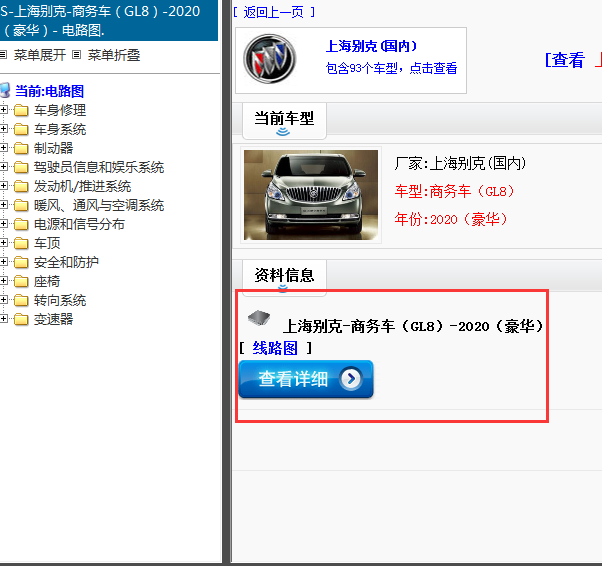Click the [查看 link at right
The height and width of the screenshot is (566, 602).
pyautogui.click(x=565, y=60)
